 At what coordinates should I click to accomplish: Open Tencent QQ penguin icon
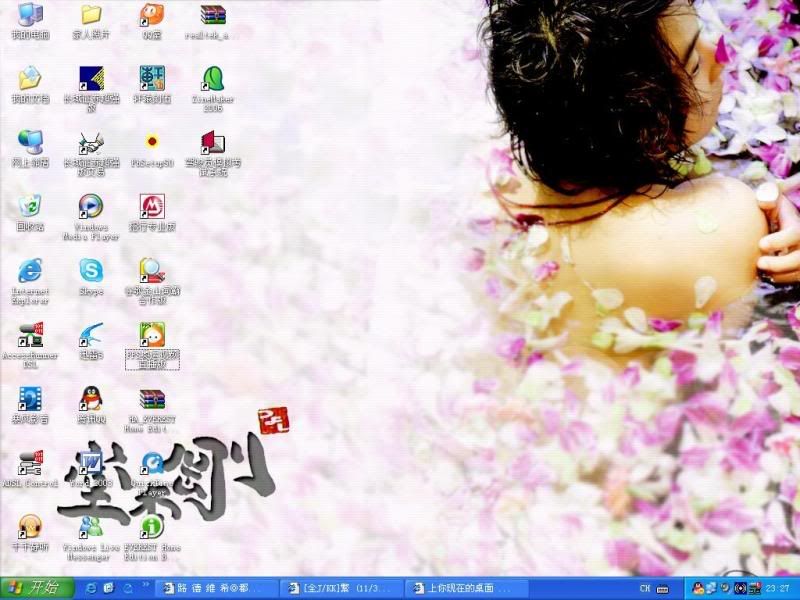91,398
